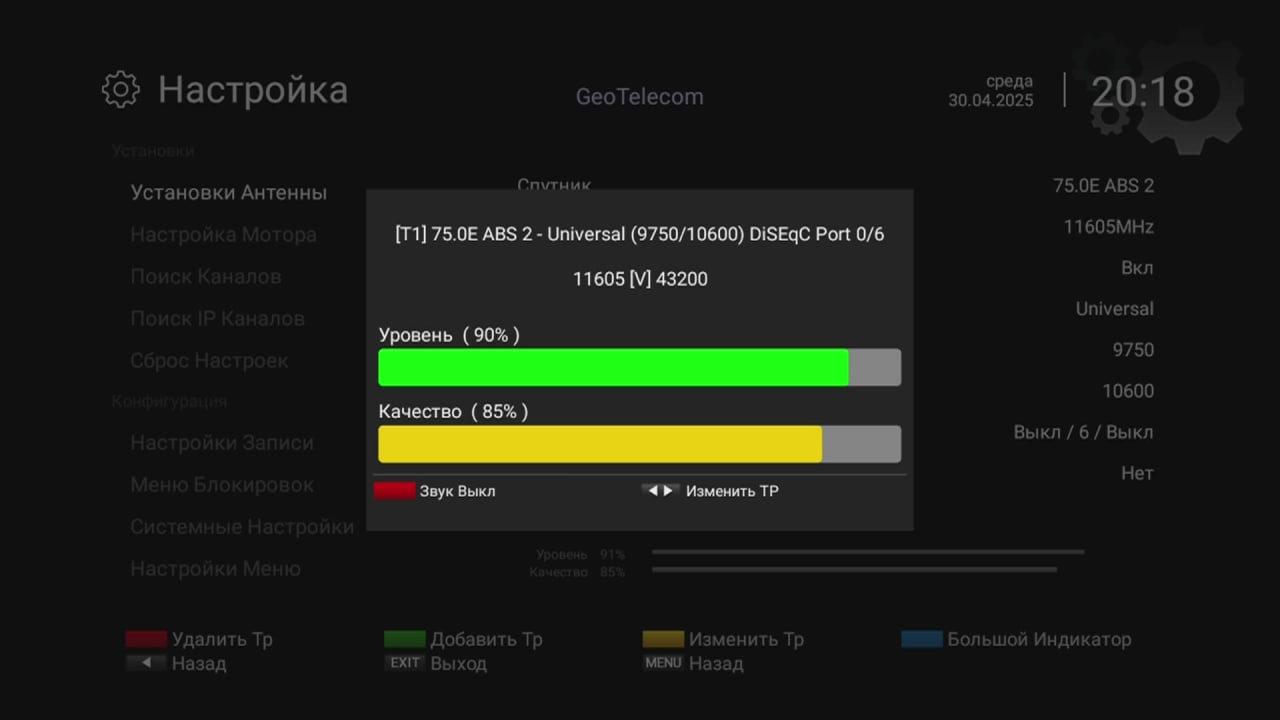Click the GeoTelecom header text
This screenshot has height=720, width=1280.
640,97
